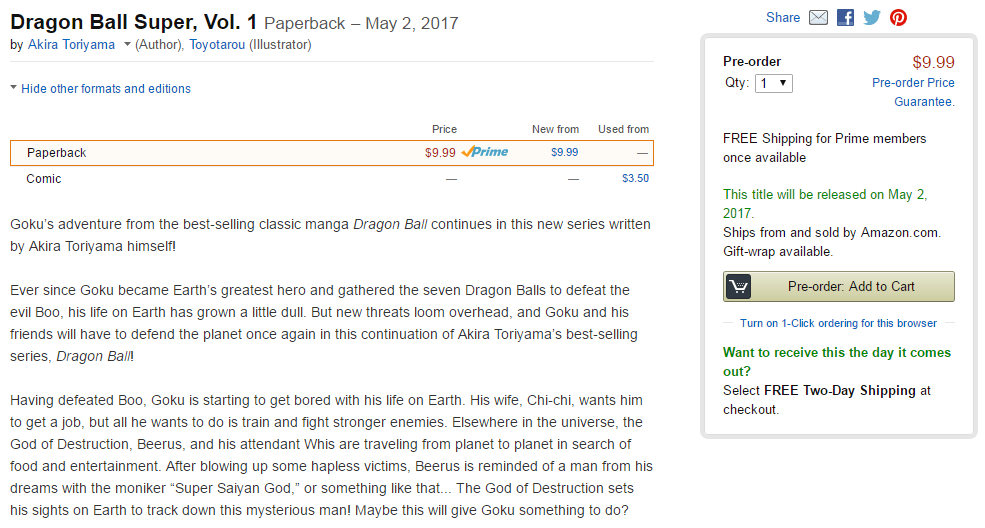
Task: Expand the author dropdown arrow beside Akira Toriyama
Action: 127,45
